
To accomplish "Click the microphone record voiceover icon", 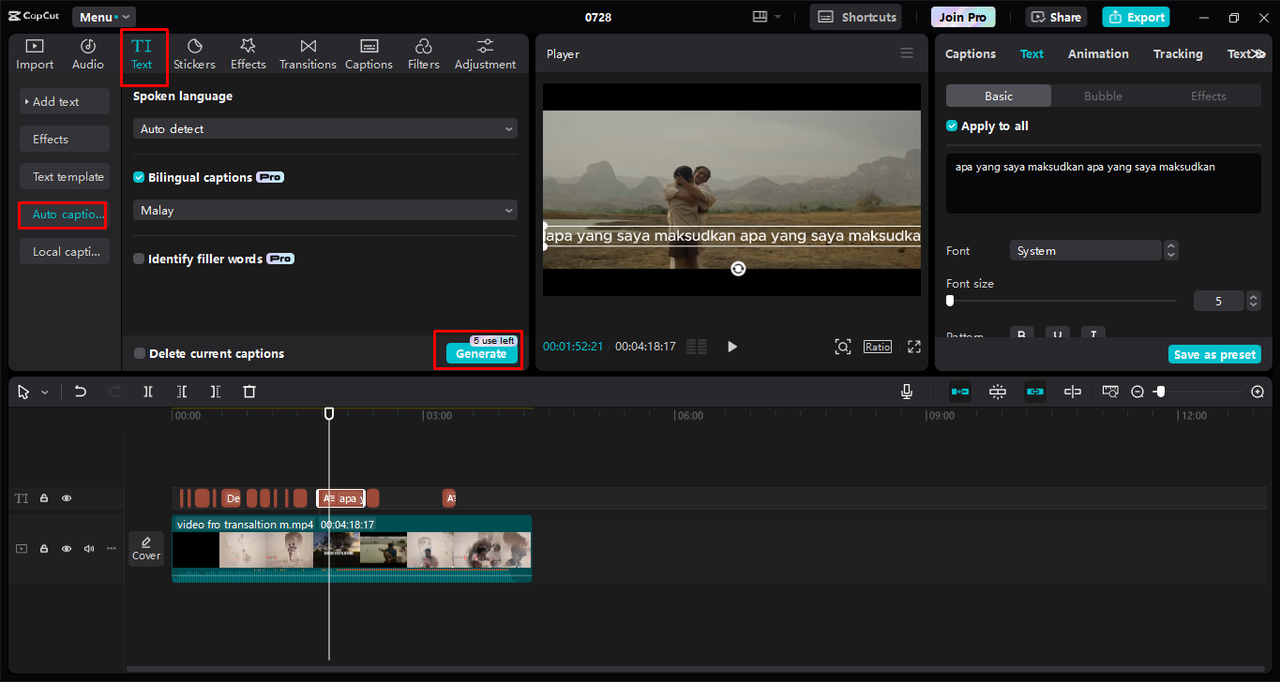I will [907, 392].
